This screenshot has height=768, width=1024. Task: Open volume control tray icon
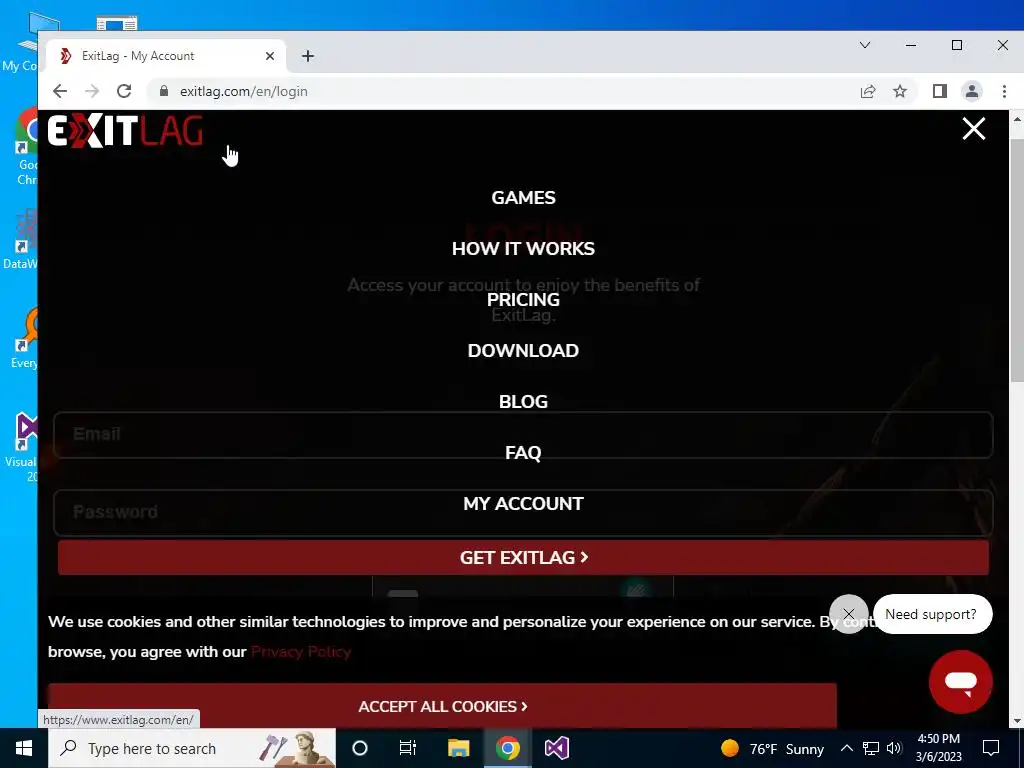tap(895, 748)
